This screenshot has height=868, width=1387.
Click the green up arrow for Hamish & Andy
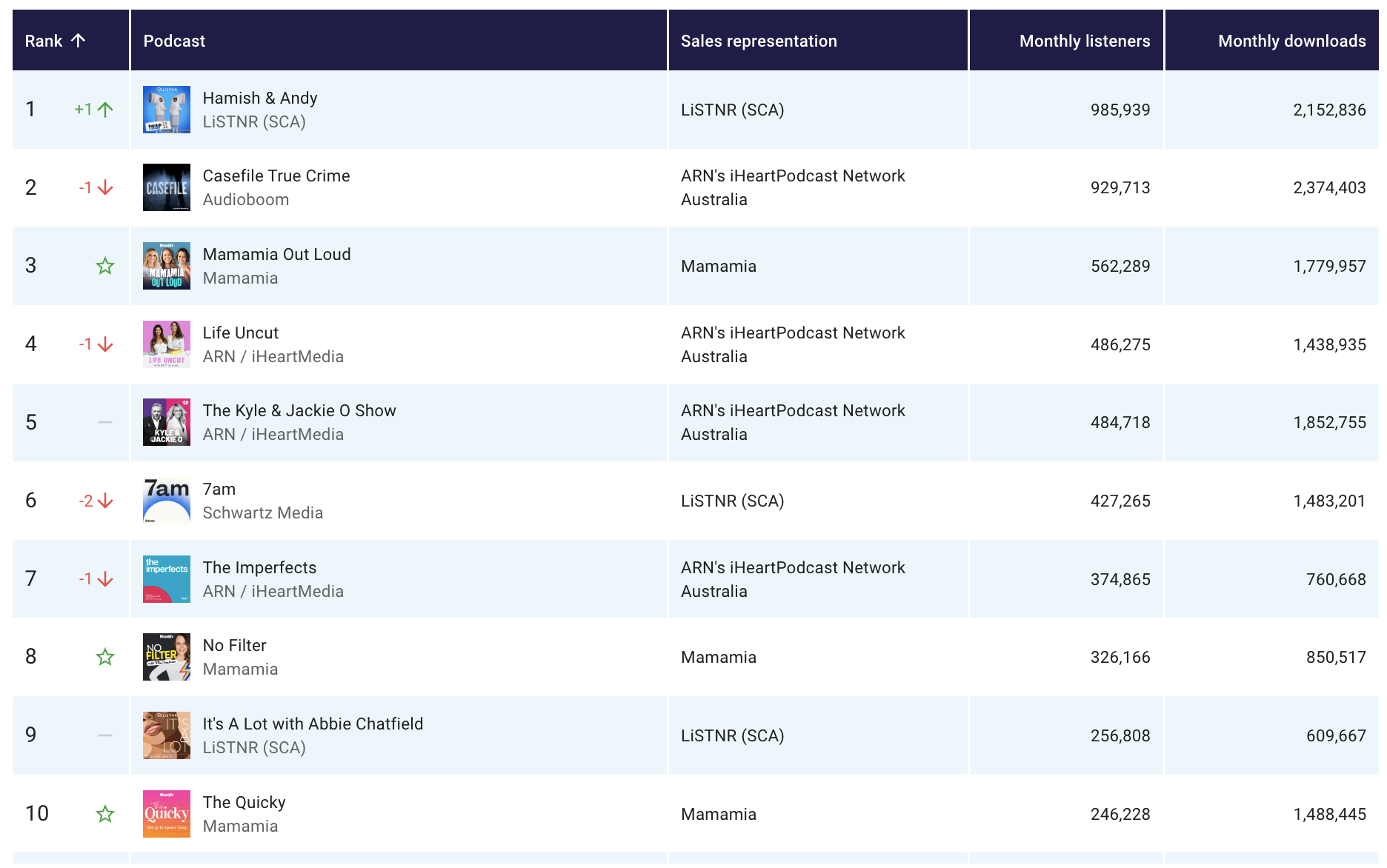pos(106,110)
